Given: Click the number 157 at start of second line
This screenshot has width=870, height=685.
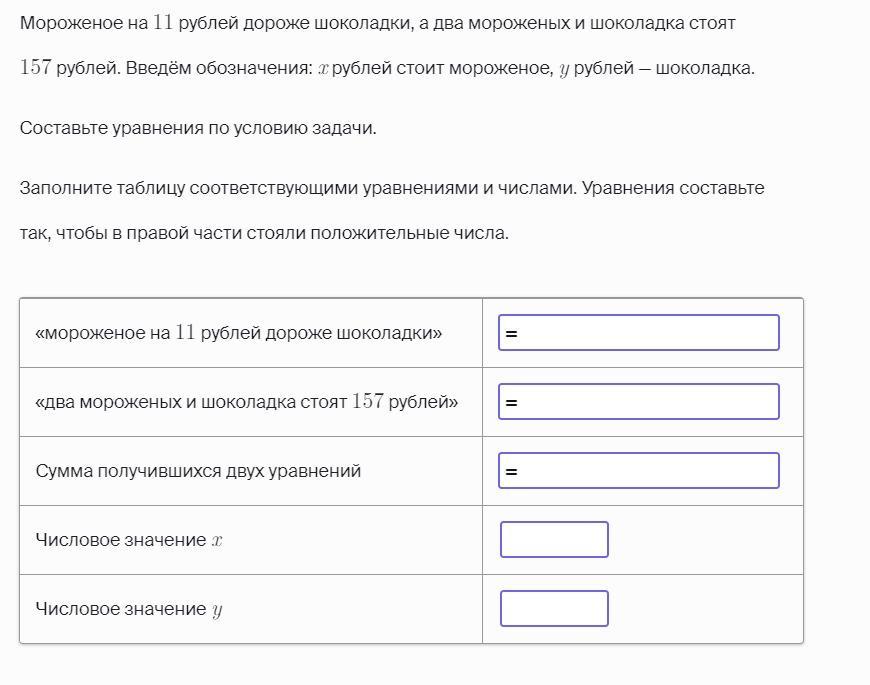Looking at the screenshot, I should click(x=36, y=68).
